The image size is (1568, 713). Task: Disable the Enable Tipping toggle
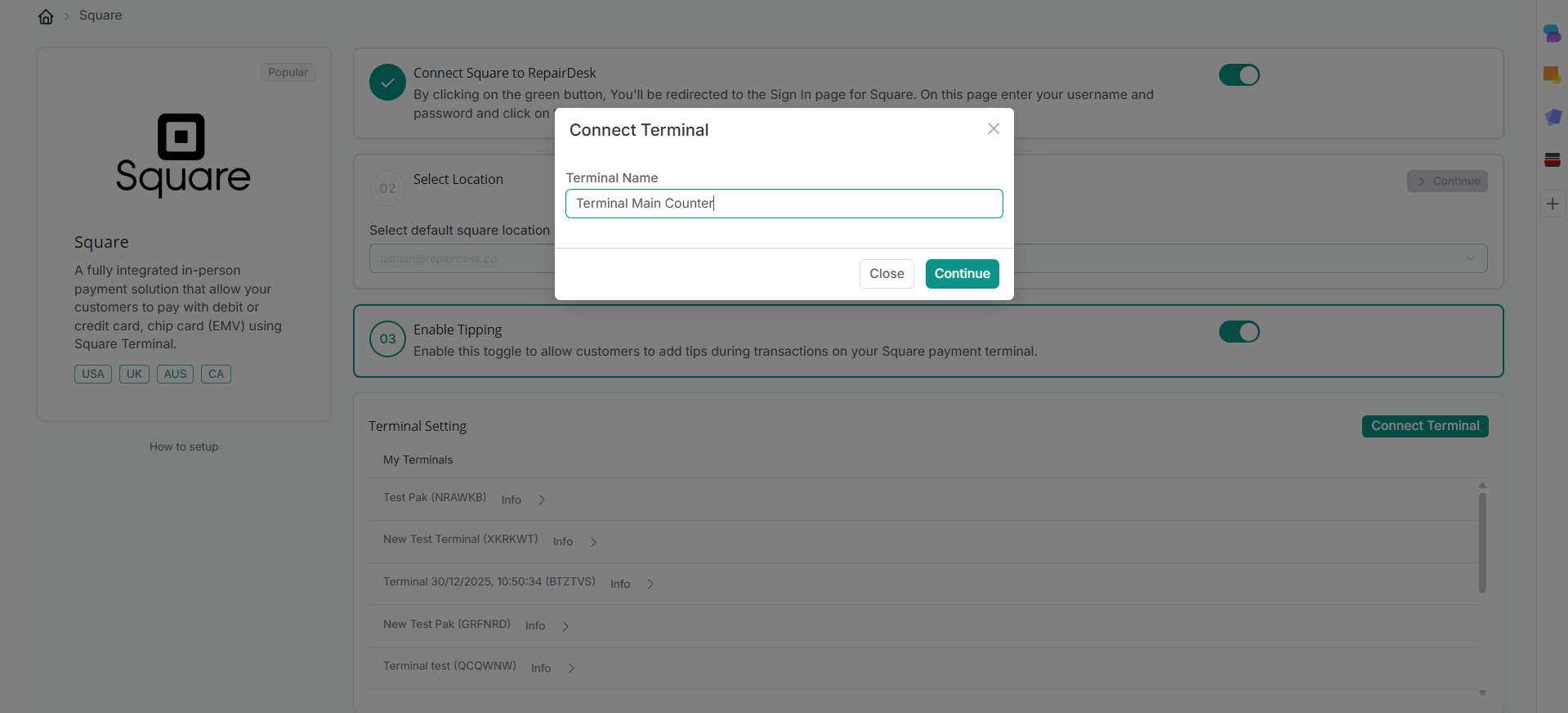point(1239,332)
